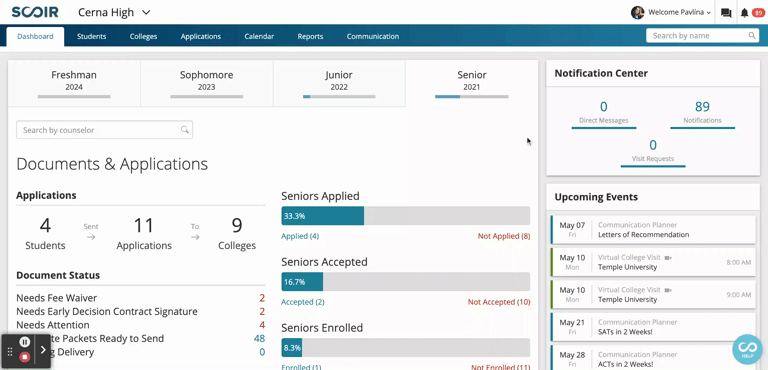Image resolution: width=768 pixels, height=370 pixels.
Task: Click the Accepted (2) link
Action: pos(303,302)
